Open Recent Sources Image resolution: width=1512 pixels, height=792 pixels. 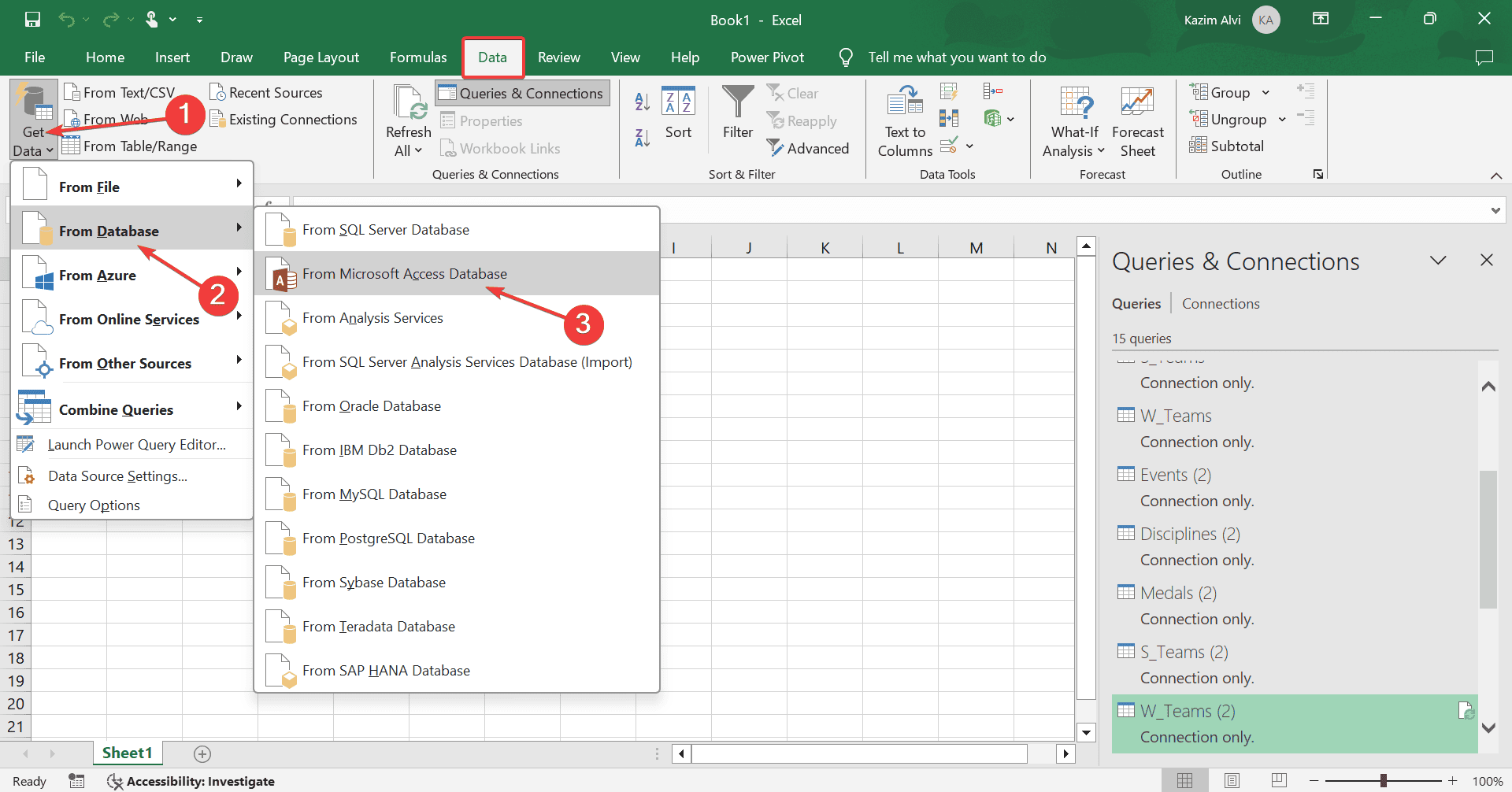[266, 93]
